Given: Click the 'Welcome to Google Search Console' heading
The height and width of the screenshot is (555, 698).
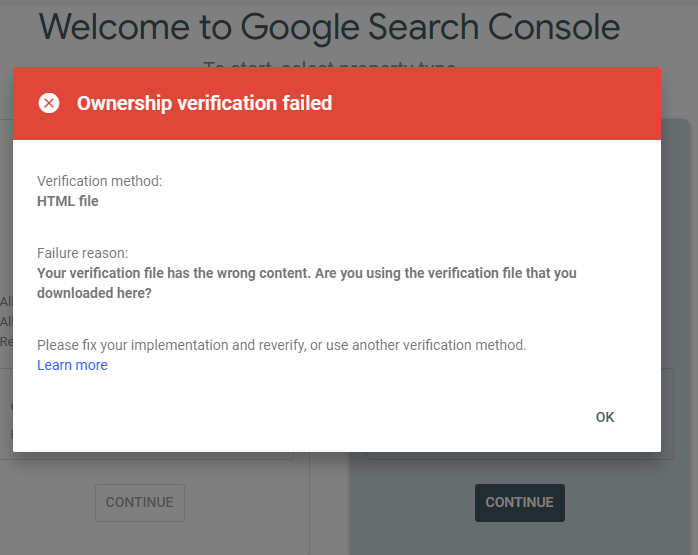Looking at the screenshot, I should 329,27.
